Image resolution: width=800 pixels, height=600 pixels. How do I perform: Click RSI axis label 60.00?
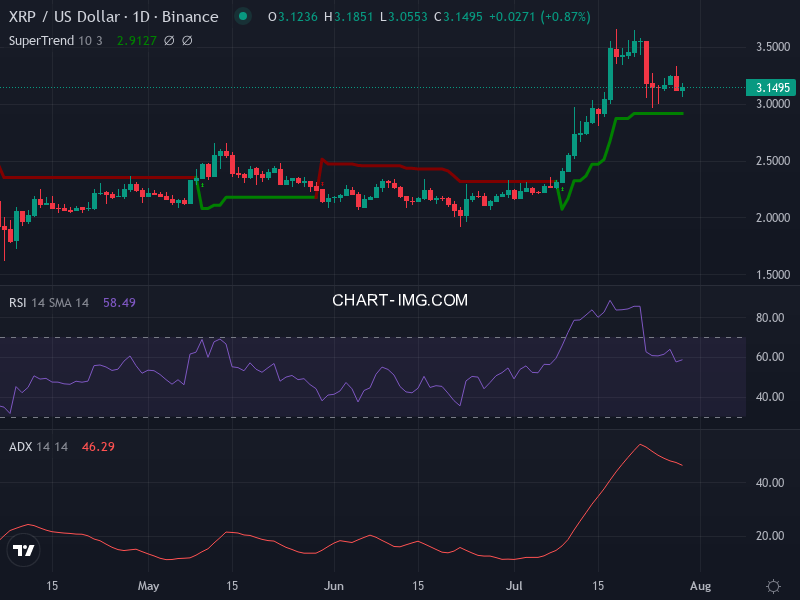[770, 357]
